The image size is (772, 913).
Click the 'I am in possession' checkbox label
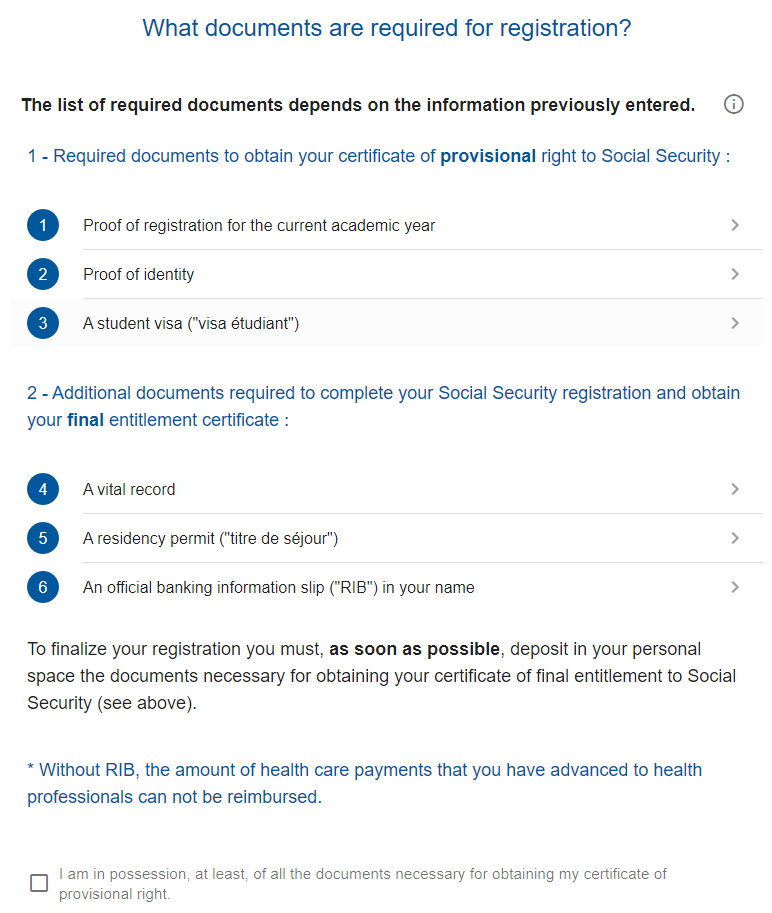(363, 884)
